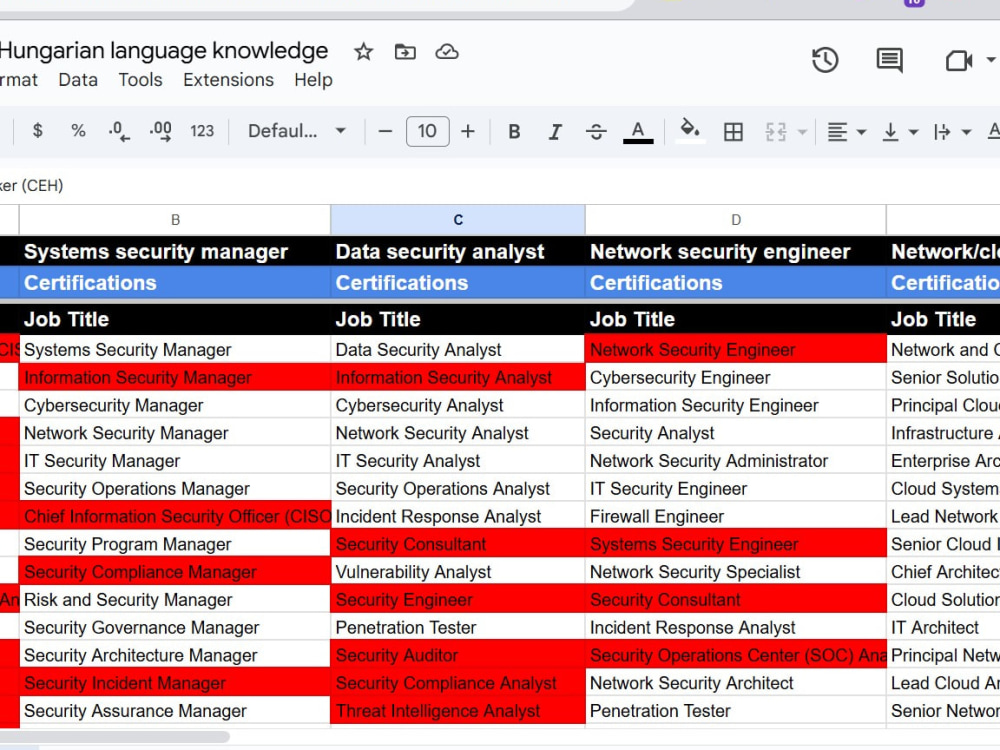
Task: Select Certifications cell in column C
Action: click(x=458, y=283)
